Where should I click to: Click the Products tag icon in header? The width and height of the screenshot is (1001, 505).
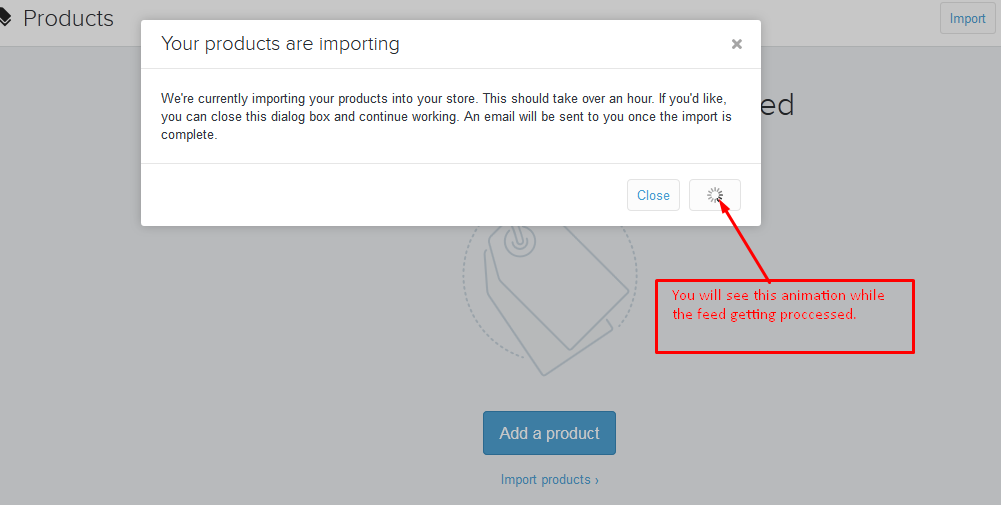tap(5, 19)
